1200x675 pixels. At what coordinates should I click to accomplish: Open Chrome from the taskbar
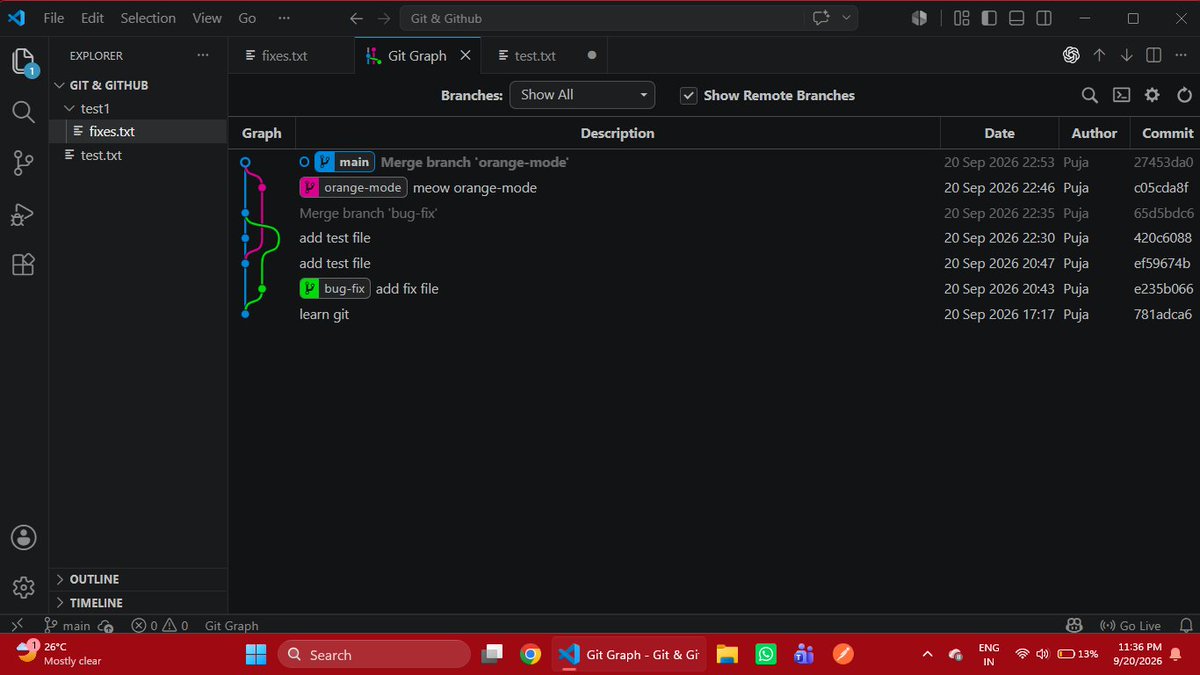click(x=531, y=655)
